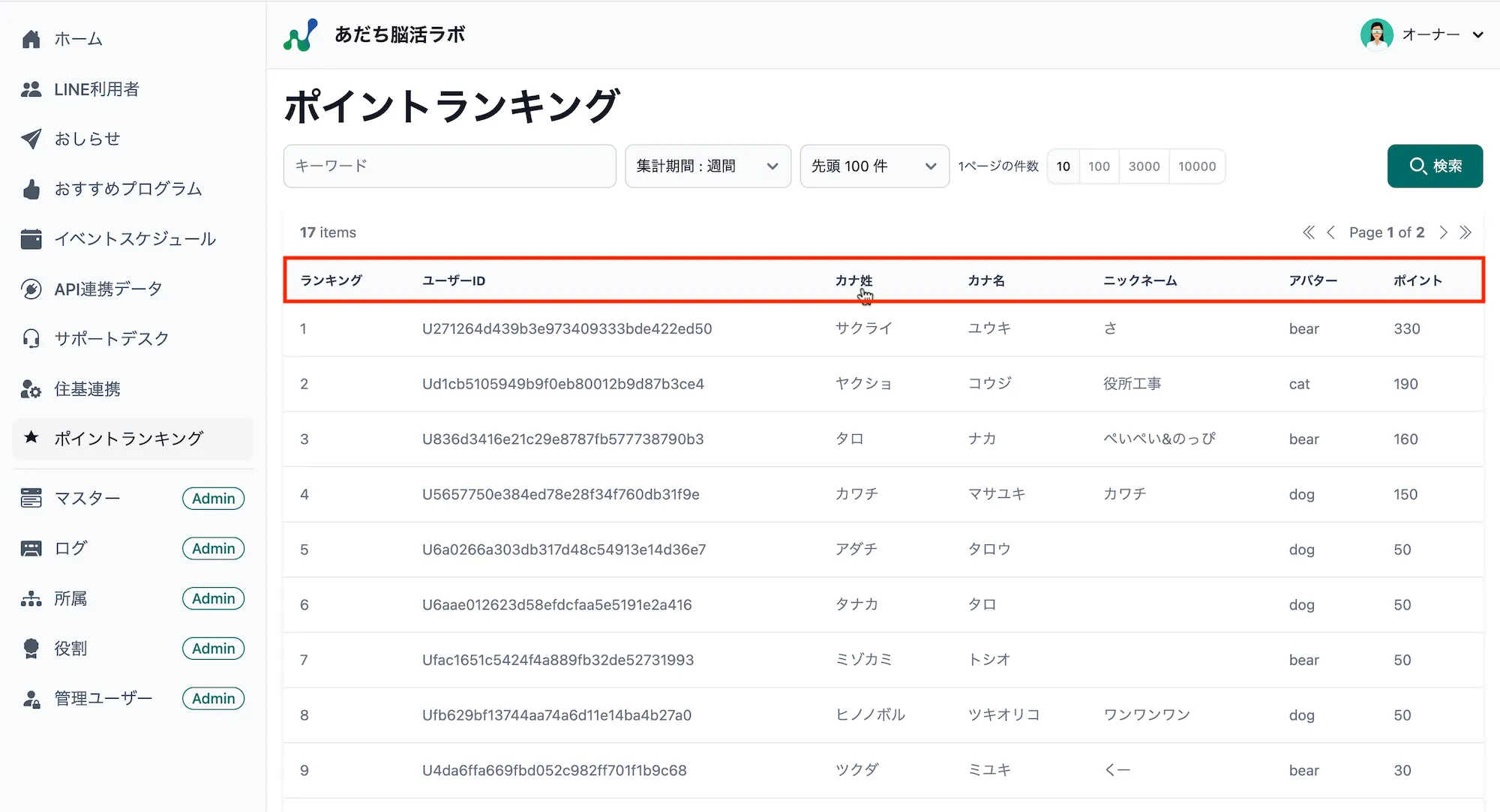The width and height of the screenshot is (1500, 812).
Task: Click the thumbs-up おすすめプログラム icon
Action: coord(31,189)
